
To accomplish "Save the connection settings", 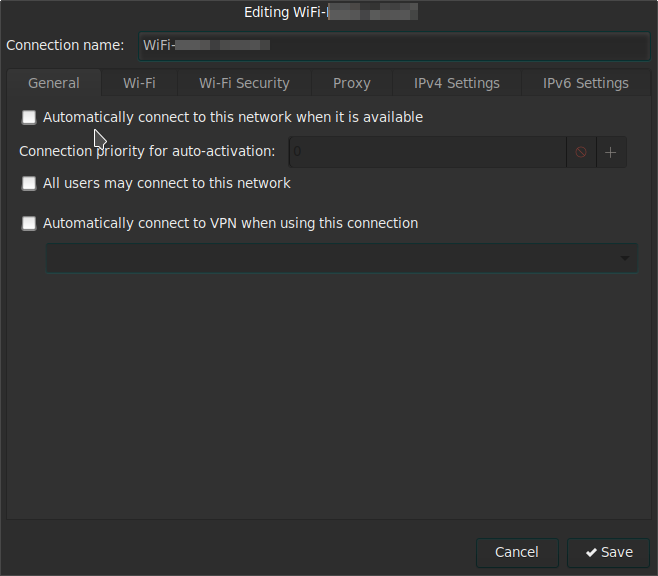I will tap(609, 552).
